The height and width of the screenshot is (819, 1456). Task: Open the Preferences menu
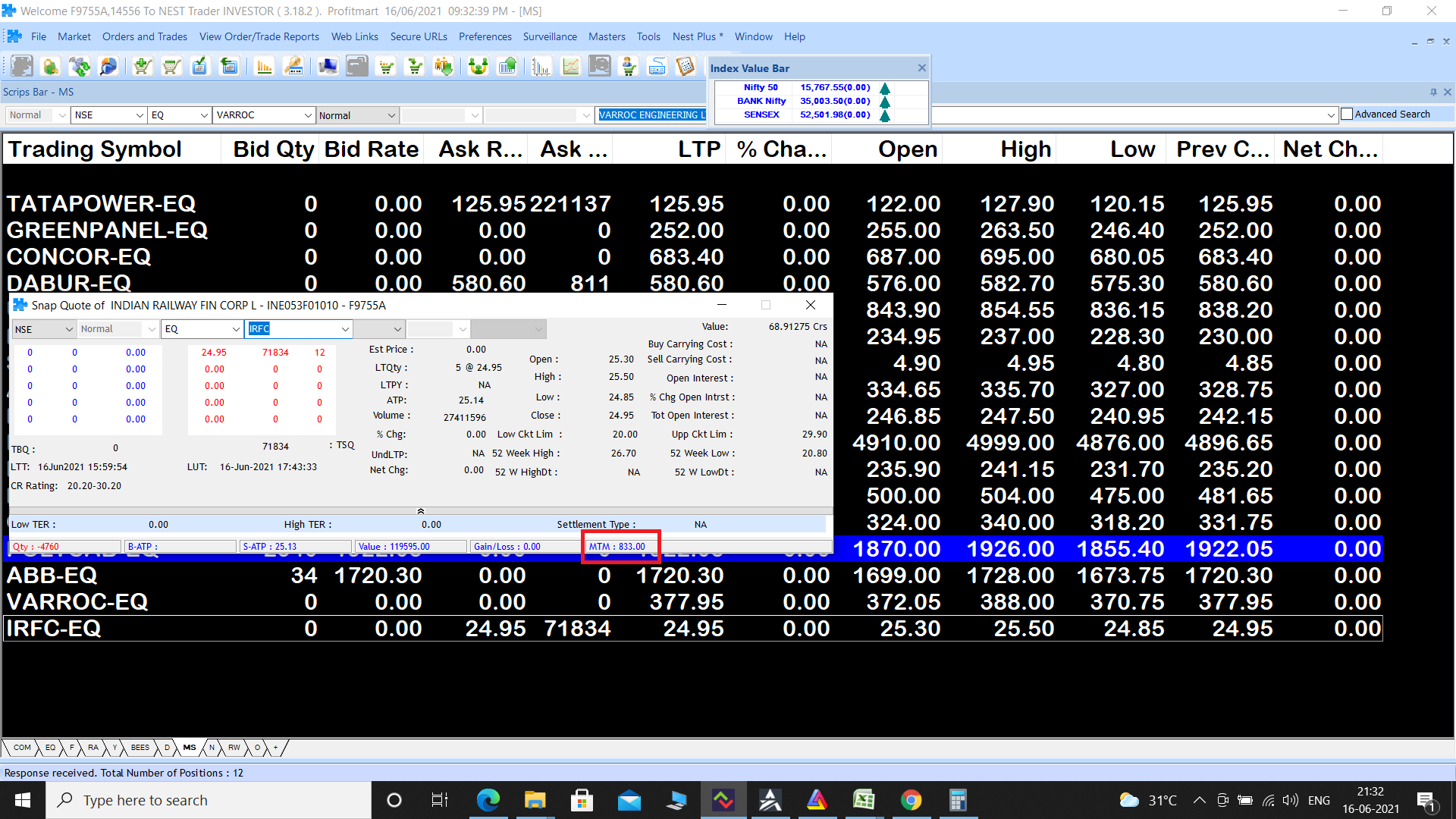(x=485, y=36)
